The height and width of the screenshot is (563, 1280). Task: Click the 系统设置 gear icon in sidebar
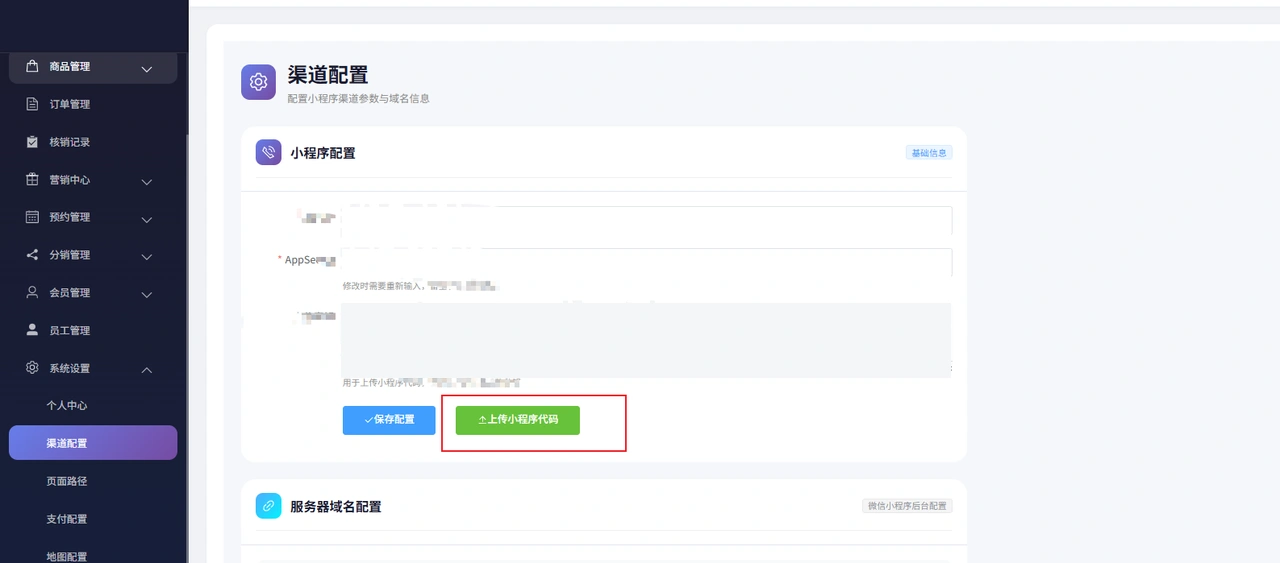[x=32, y=368]
